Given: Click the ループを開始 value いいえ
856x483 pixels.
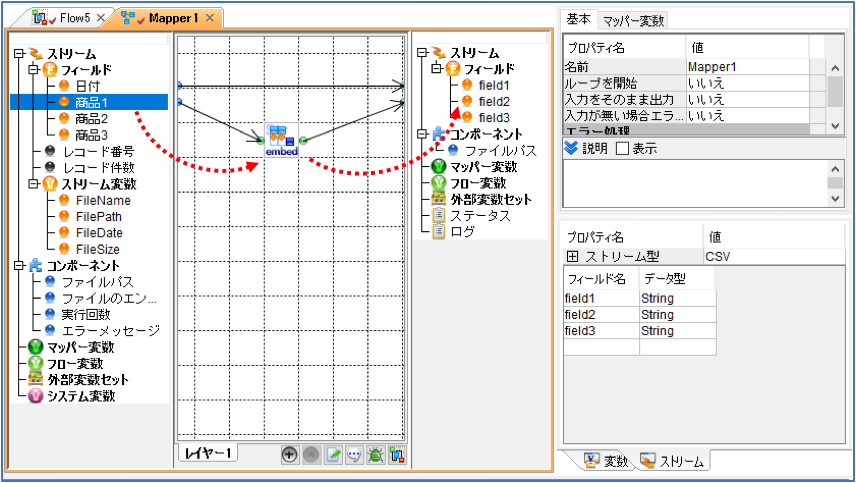Looking at the screenshot, I should coord(747,83).
